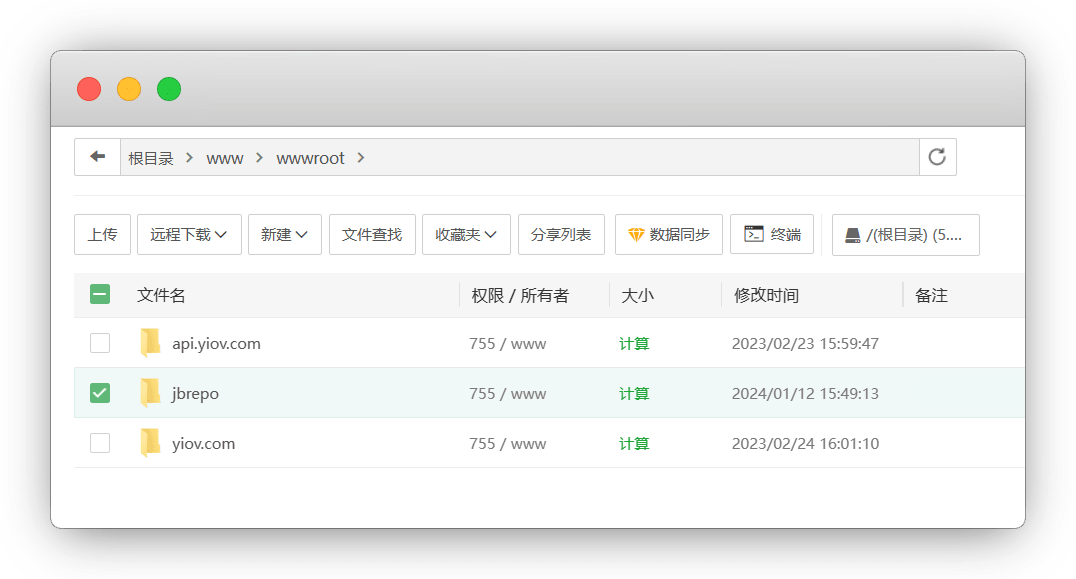Calculate size of yiov.com folder via 计算
This screenshot has height=579, width=1076.
point(634,443)
